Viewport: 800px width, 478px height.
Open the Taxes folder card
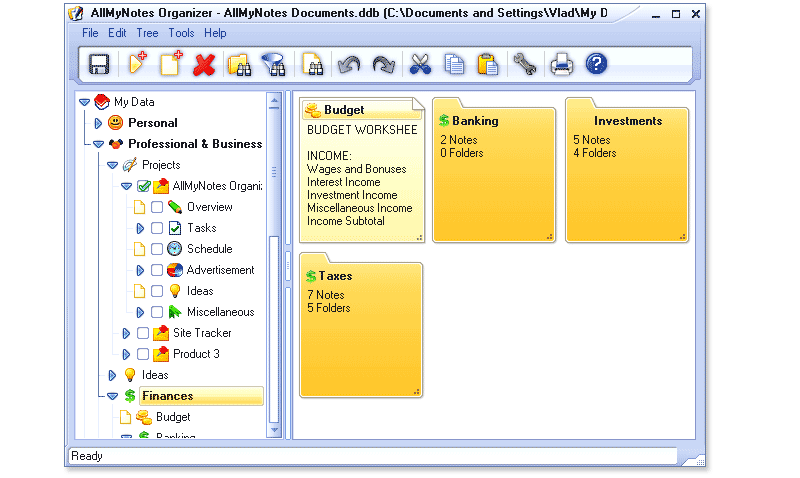pyautogui.click(x=361, y=325)
